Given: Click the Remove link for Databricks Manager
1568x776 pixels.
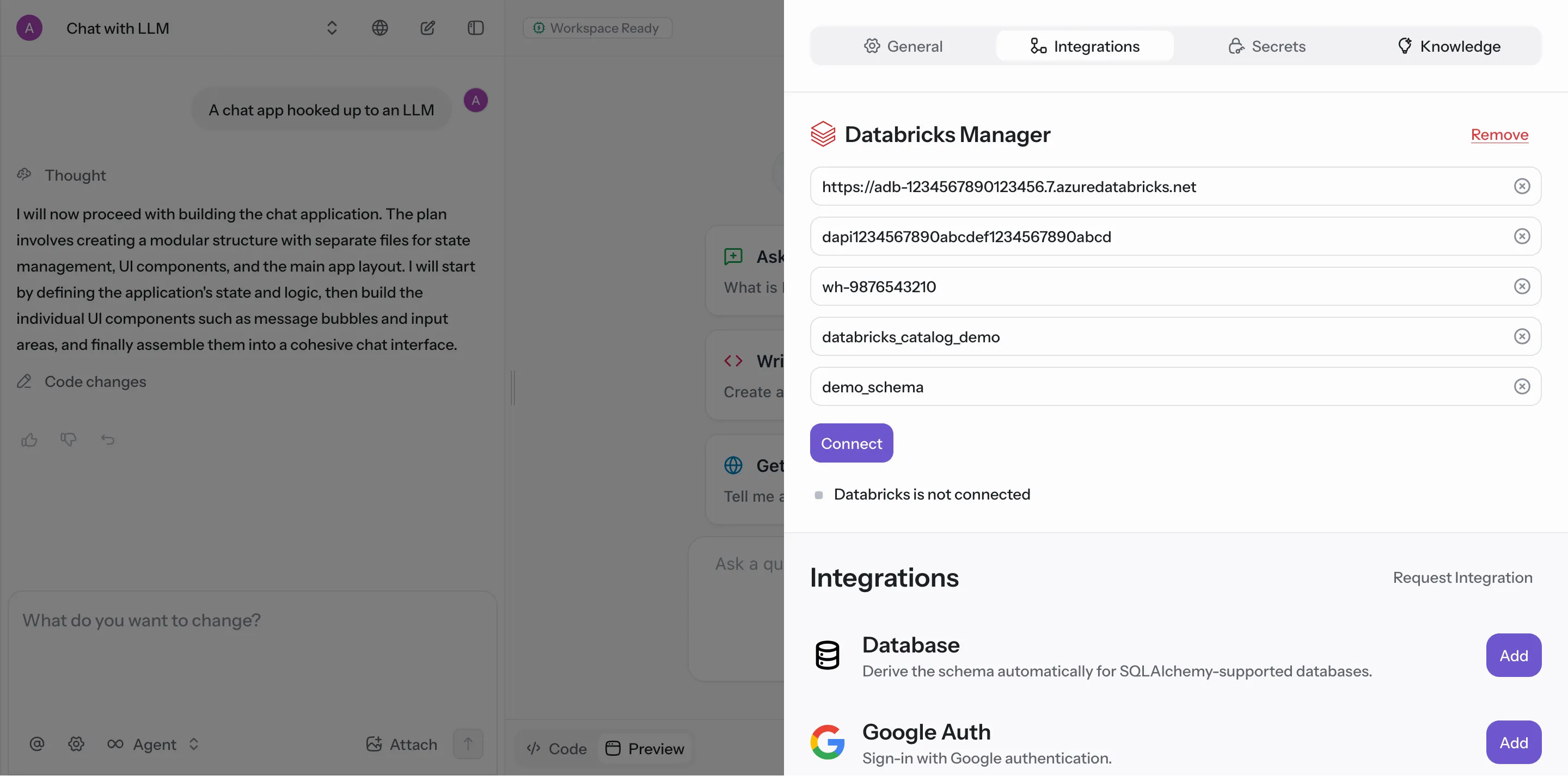Looking at the screenshot, I should 1499,134.
